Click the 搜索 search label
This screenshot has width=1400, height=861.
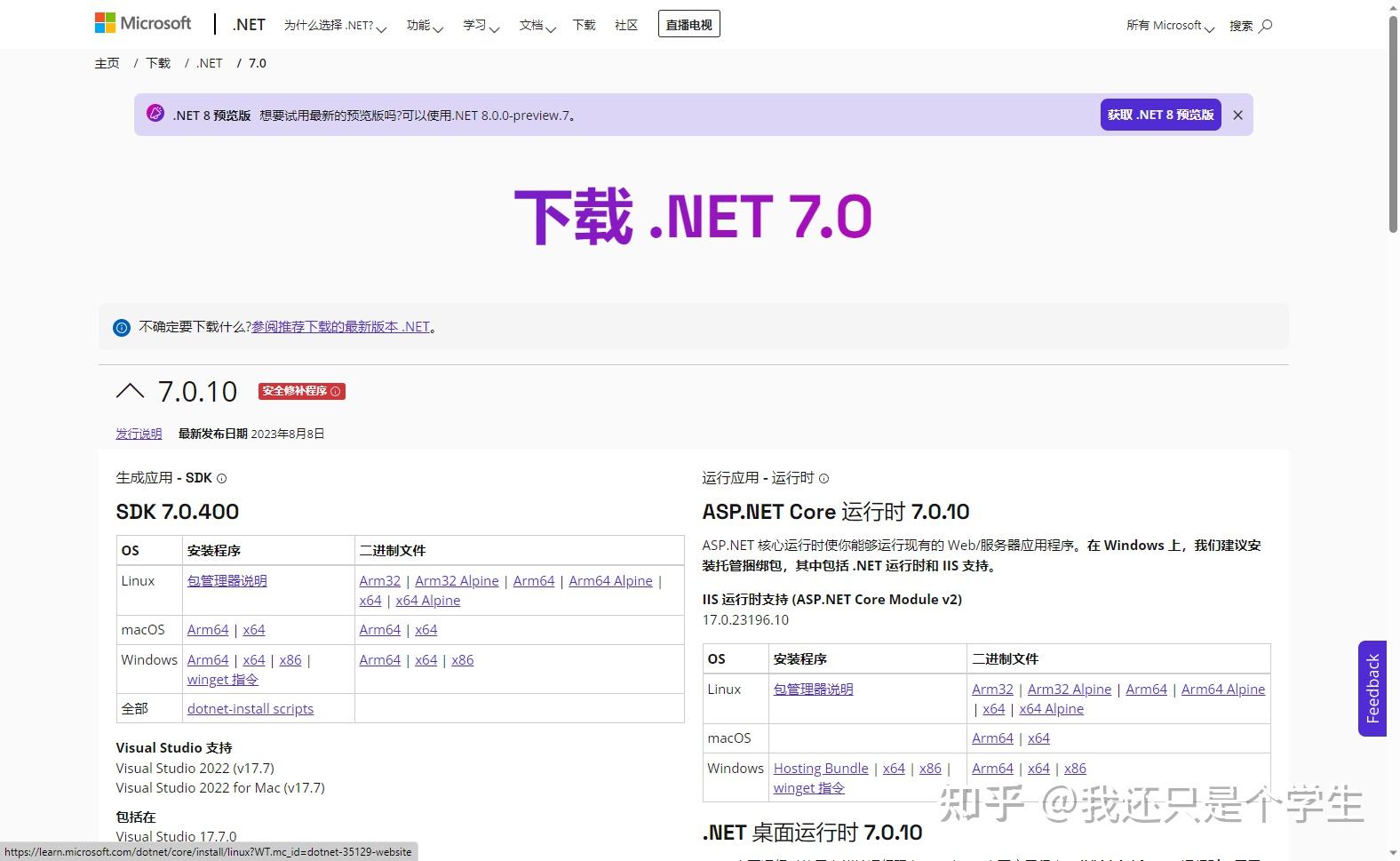[1241, 26]
